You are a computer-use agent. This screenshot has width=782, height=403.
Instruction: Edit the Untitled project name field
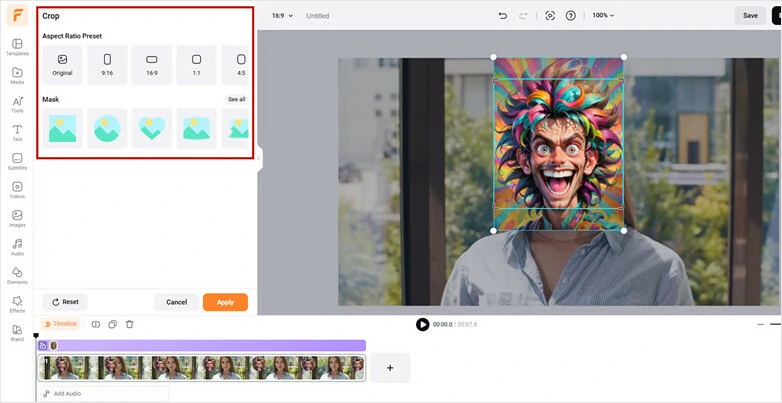coord(318,16)
